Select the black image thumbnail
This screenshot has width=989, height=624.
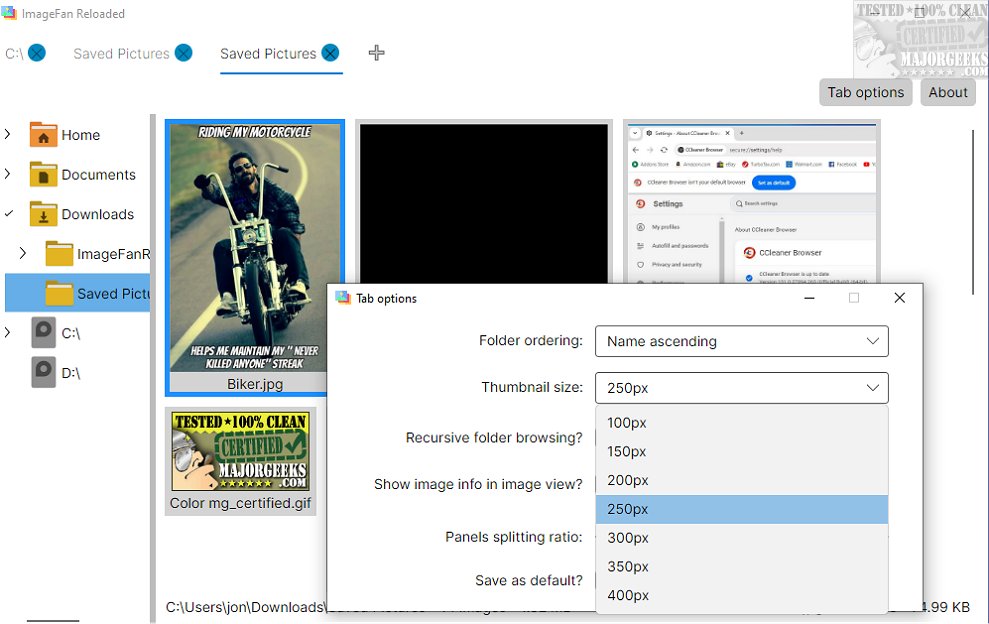pos(484,203)
